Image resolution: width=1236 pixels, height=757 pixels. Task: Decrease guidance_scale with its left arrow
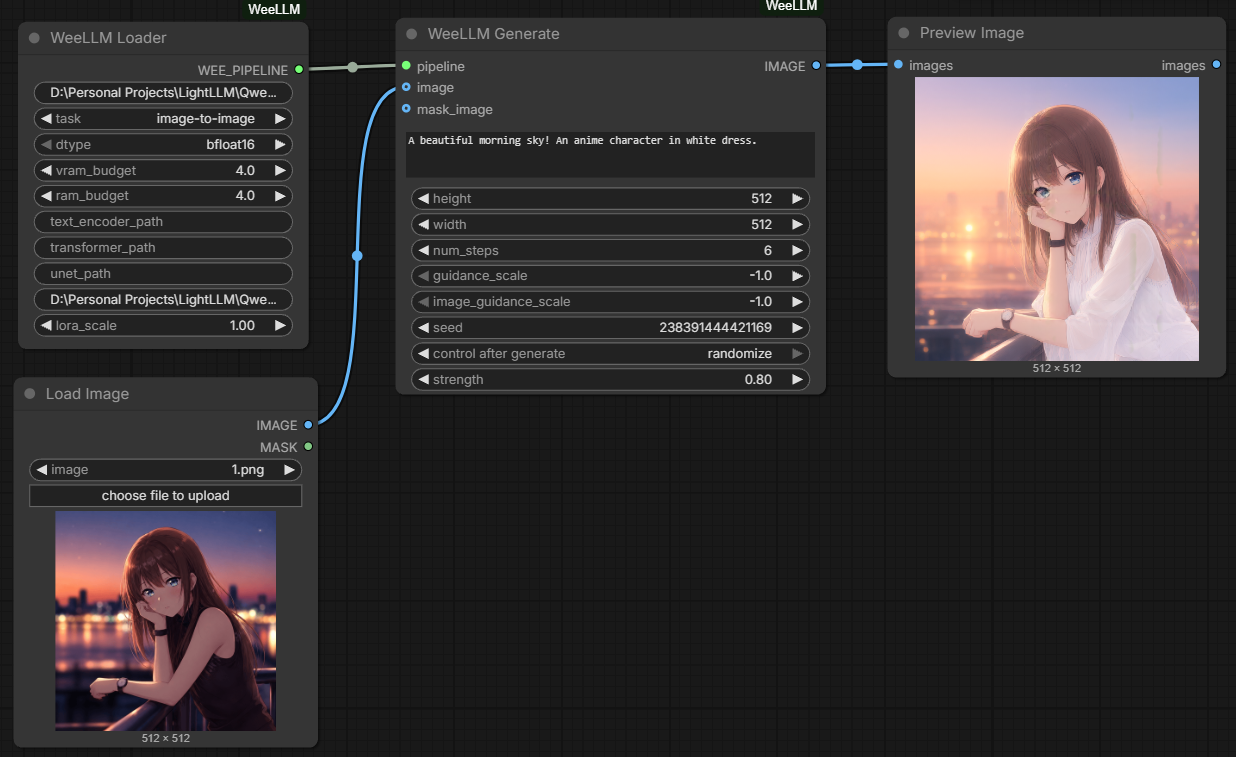tap(423, 276)
